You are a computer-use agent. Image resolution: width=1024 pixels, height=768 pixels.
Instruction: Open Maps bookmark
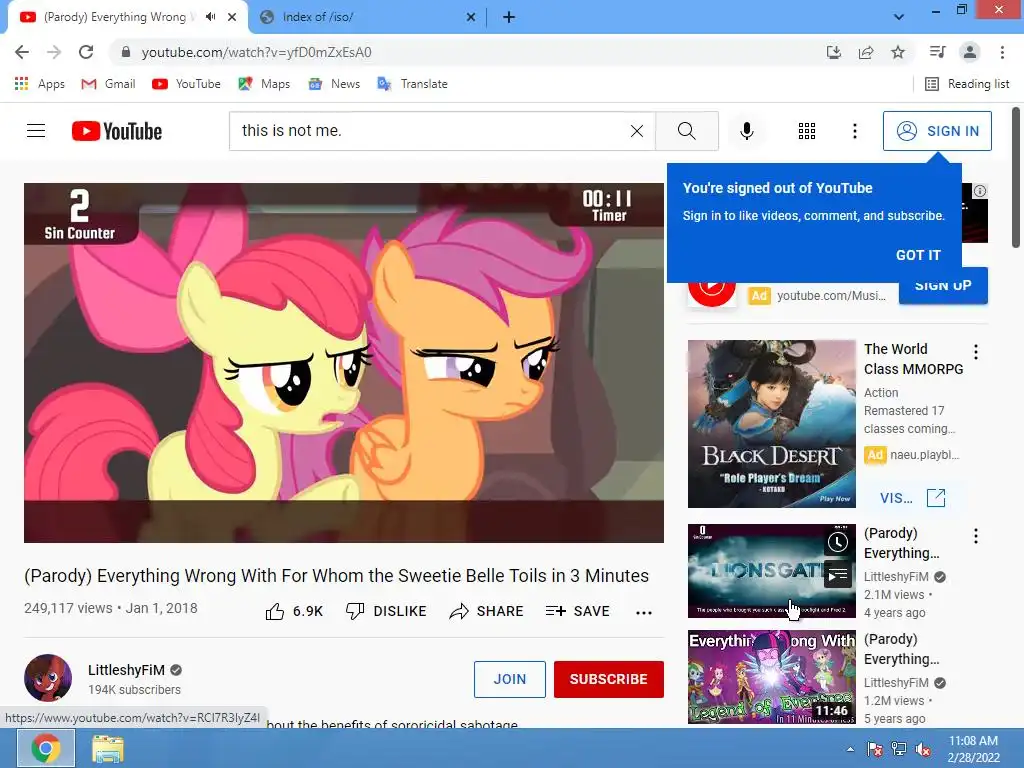pos(264,84)
